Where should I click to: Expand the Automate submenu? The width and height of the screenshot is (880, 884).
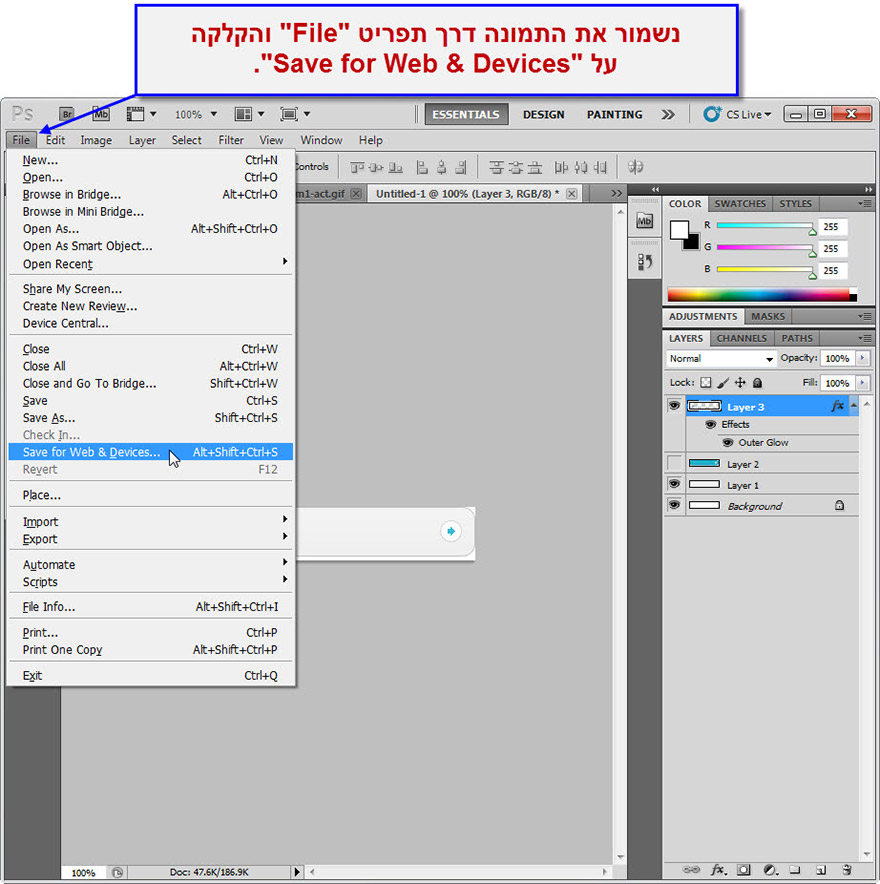click(x=152, y=564)
